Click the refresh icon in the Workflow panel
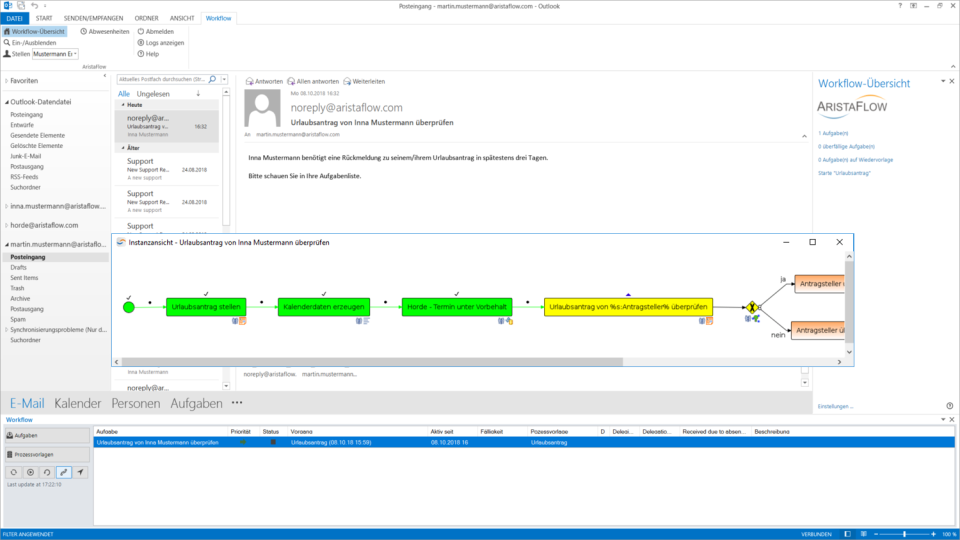960x540 pixels. pos(13,473)
